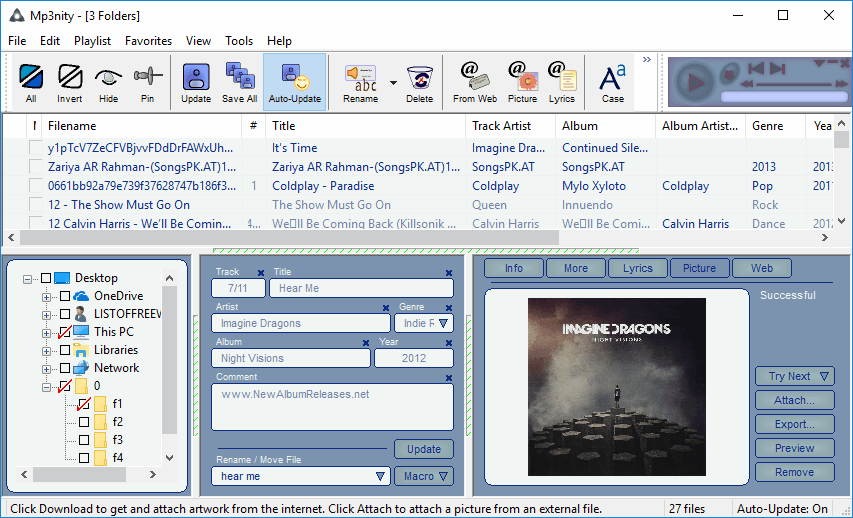Click the Remove button
853x518 pixels.
(795, 472)
